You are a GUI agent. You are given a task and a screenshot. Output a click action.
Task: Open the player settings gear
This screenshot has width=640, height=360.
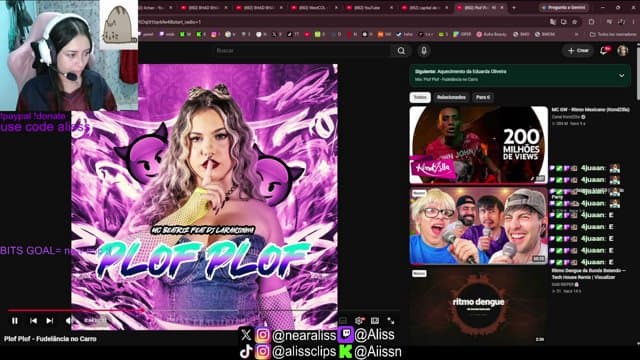(359, 321)
